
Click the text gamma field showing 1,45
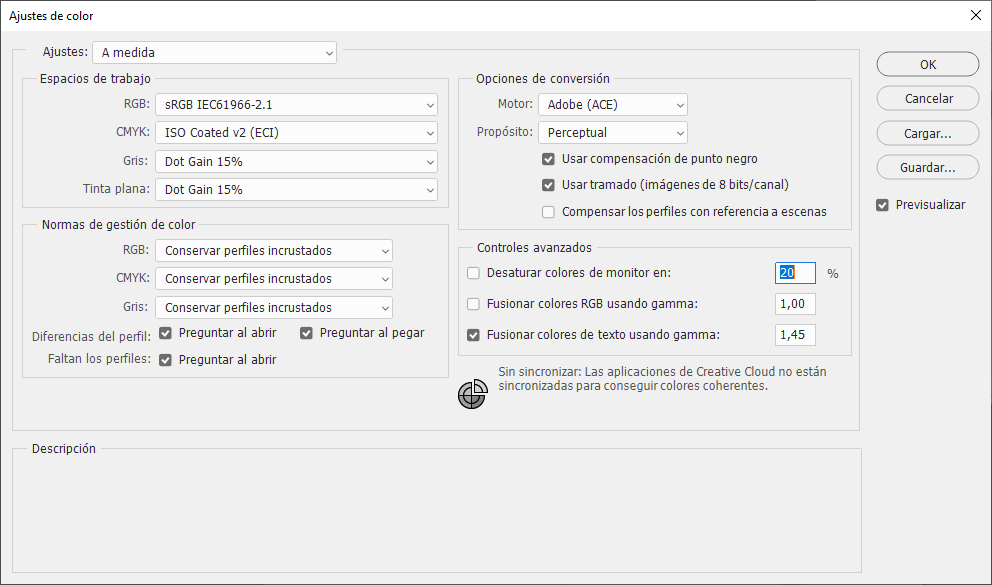795,335
